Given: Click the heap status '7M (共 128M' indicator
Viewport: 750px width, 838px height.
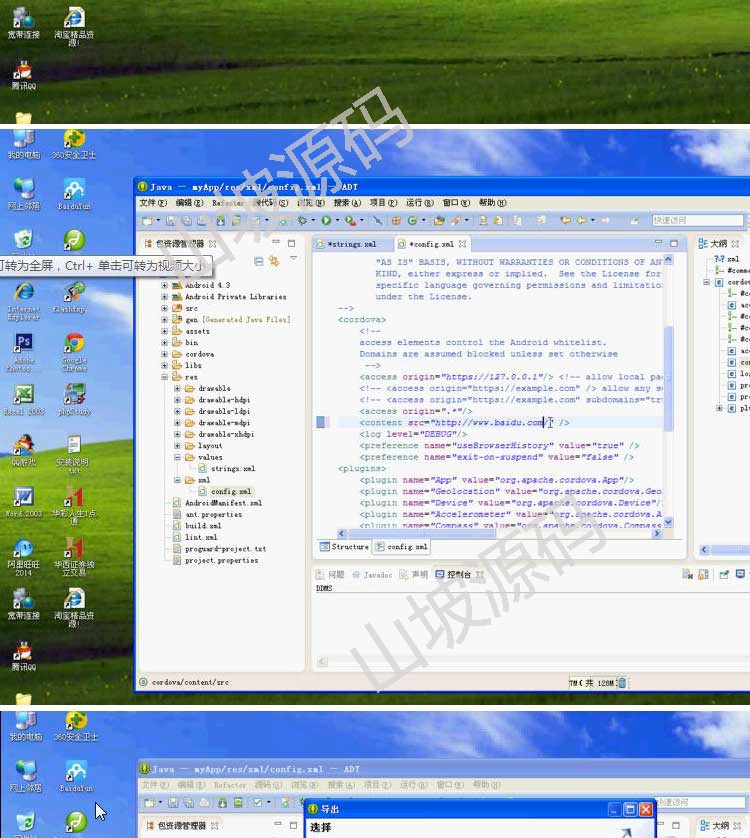Looking at the screenshot, I should 592,682.
